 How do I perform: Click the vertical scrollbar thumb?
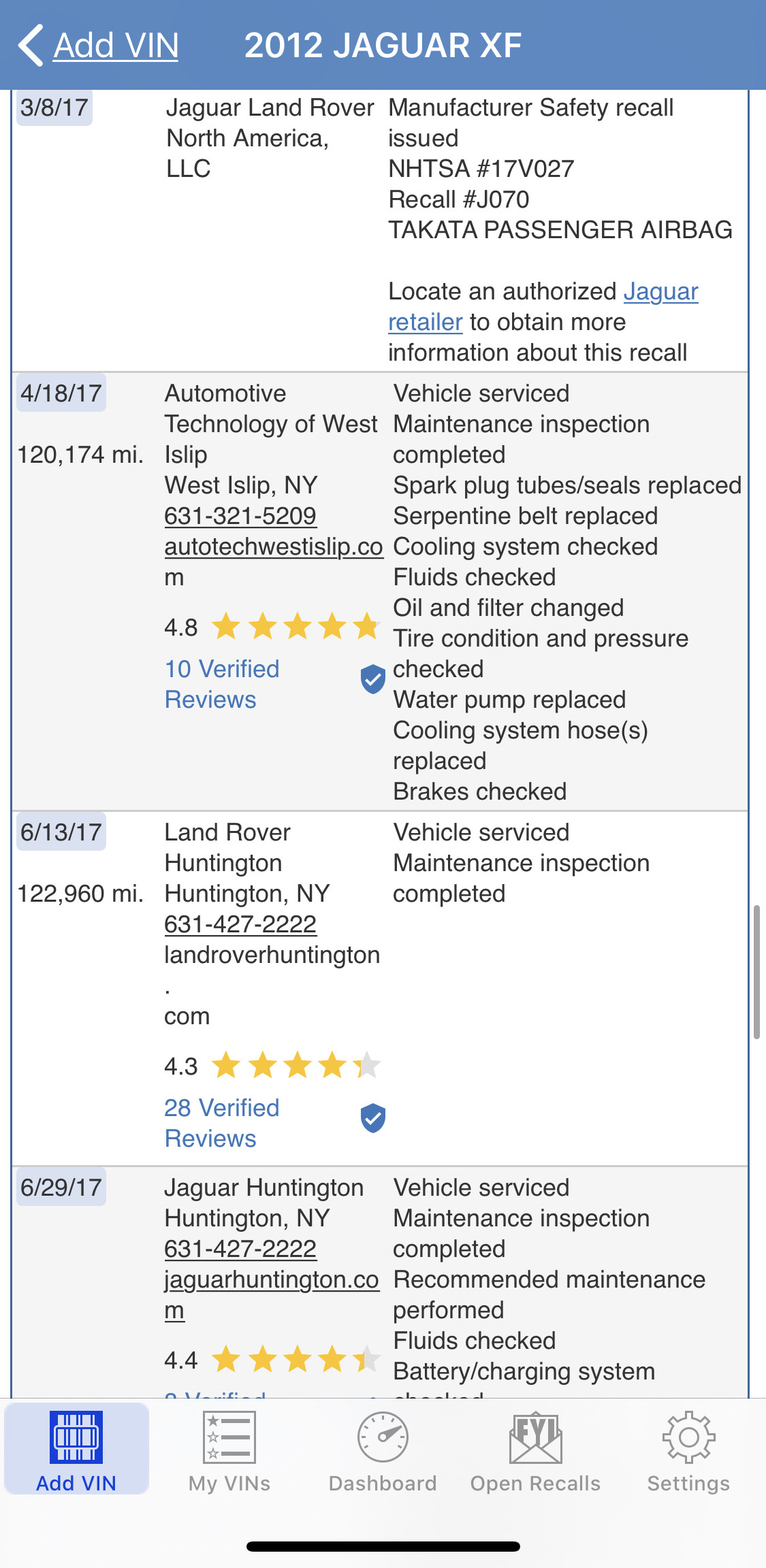756,971
